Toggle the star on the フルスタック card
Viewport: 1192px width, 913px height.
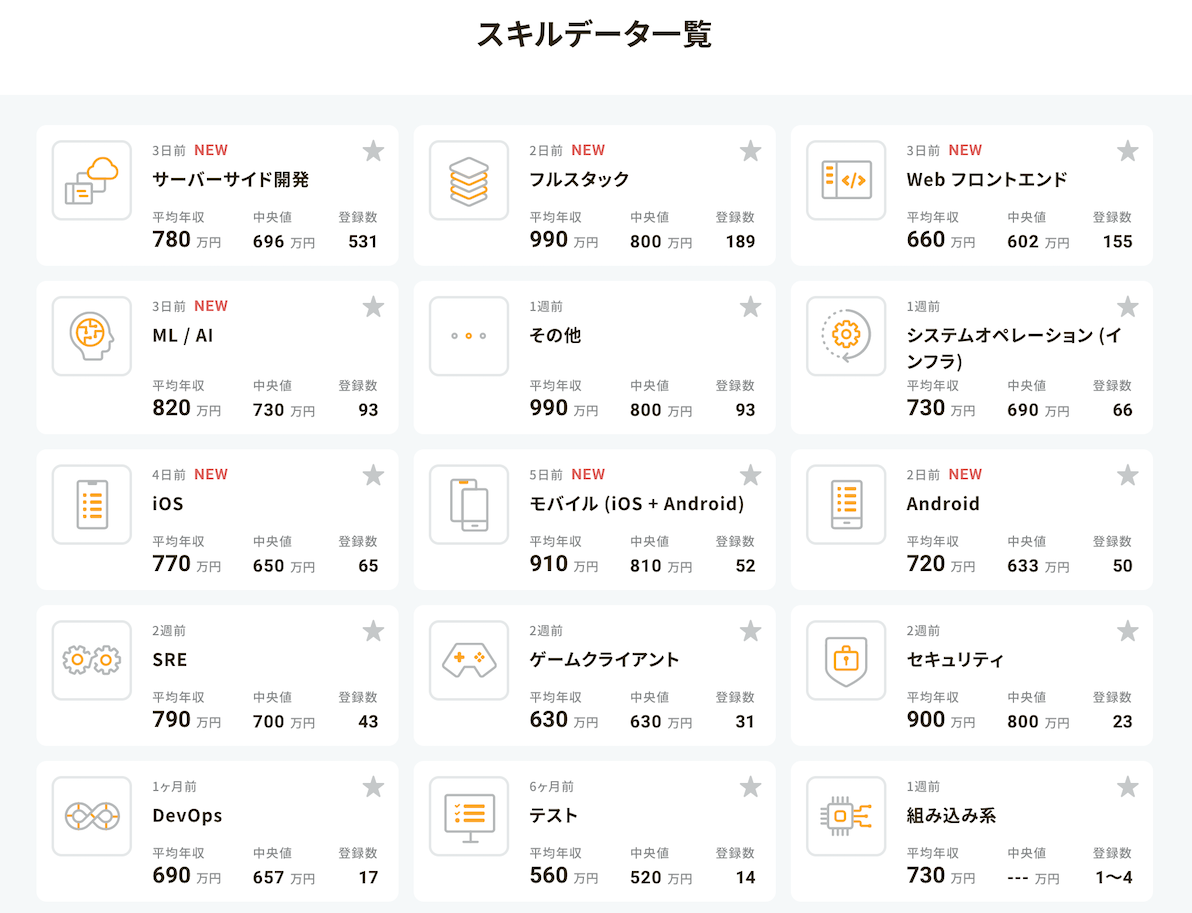click(x=750, y=151)
